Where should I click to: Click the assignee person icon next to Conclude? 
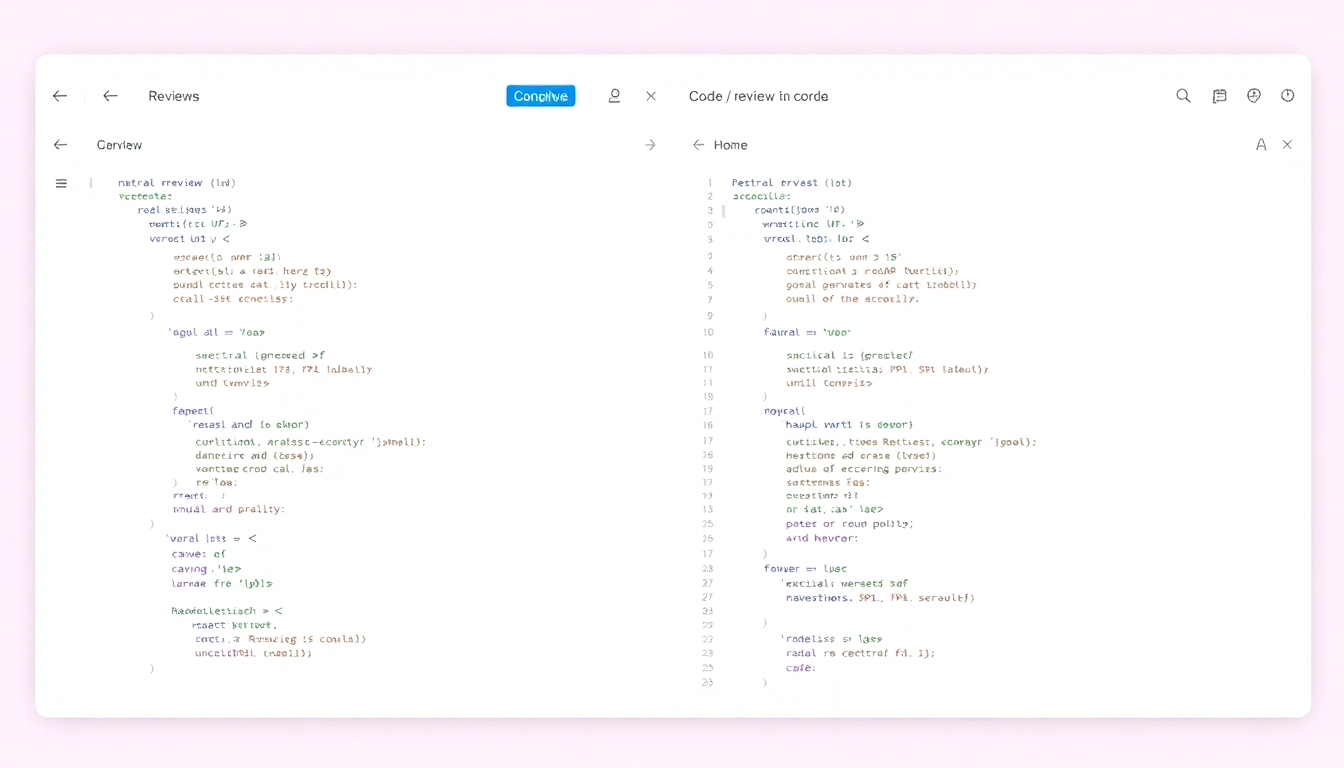[614, 95]
